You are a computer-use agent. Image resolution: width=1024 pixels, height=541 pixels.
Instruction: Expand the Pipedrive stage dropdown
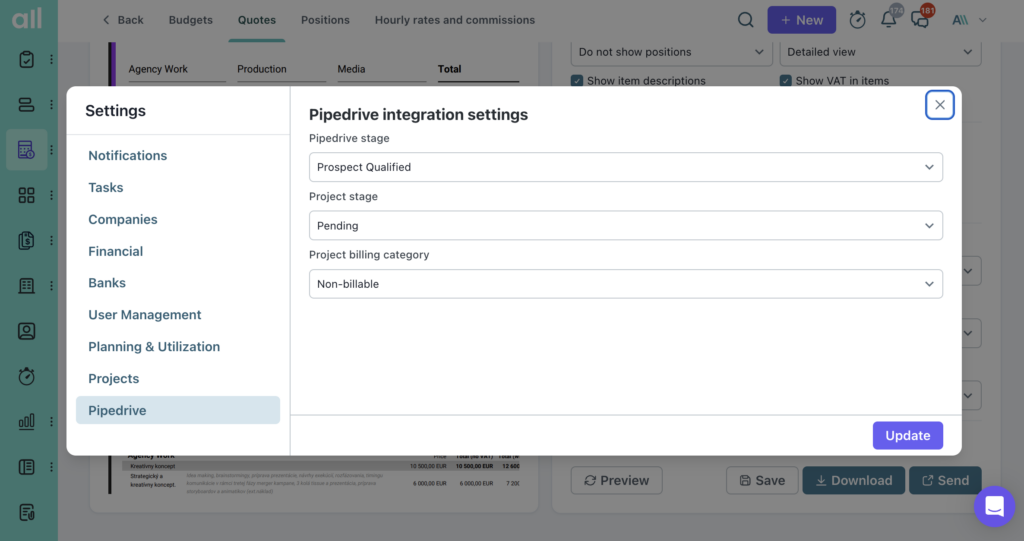click(x=626, y=167)
